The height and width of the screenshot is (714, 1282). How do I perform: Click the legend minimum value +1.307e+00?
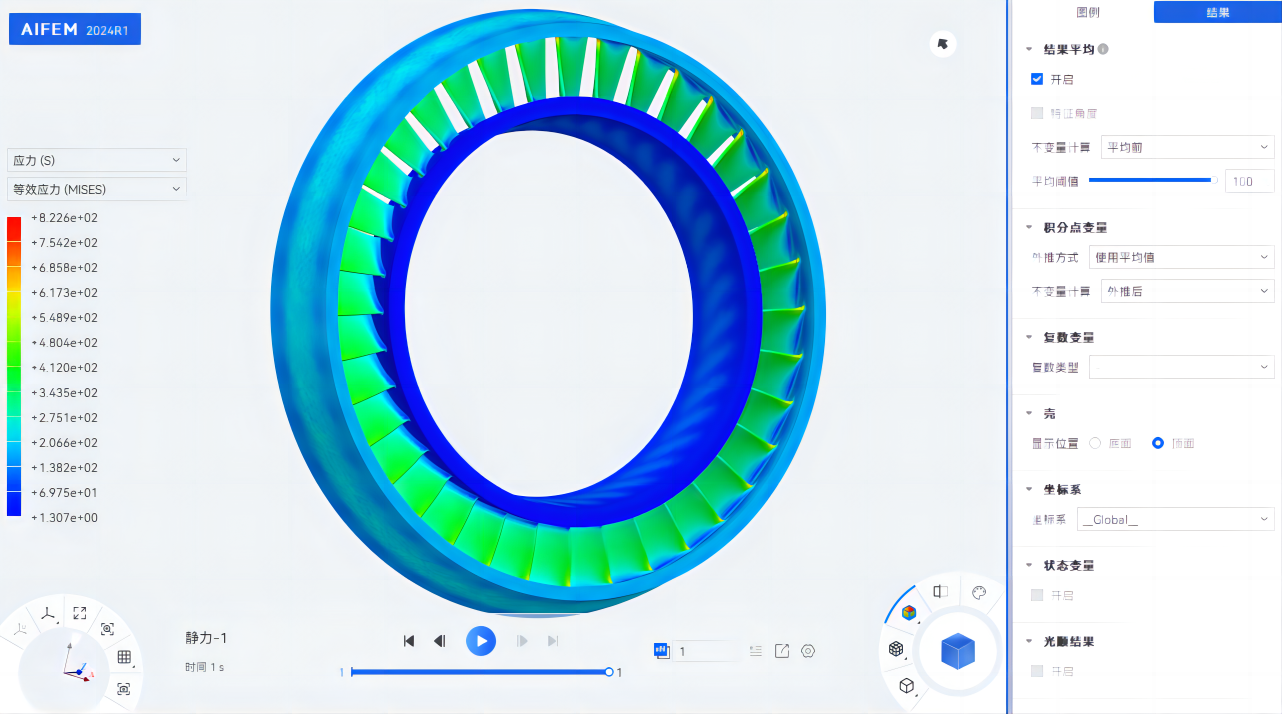(x=65, y=518)
